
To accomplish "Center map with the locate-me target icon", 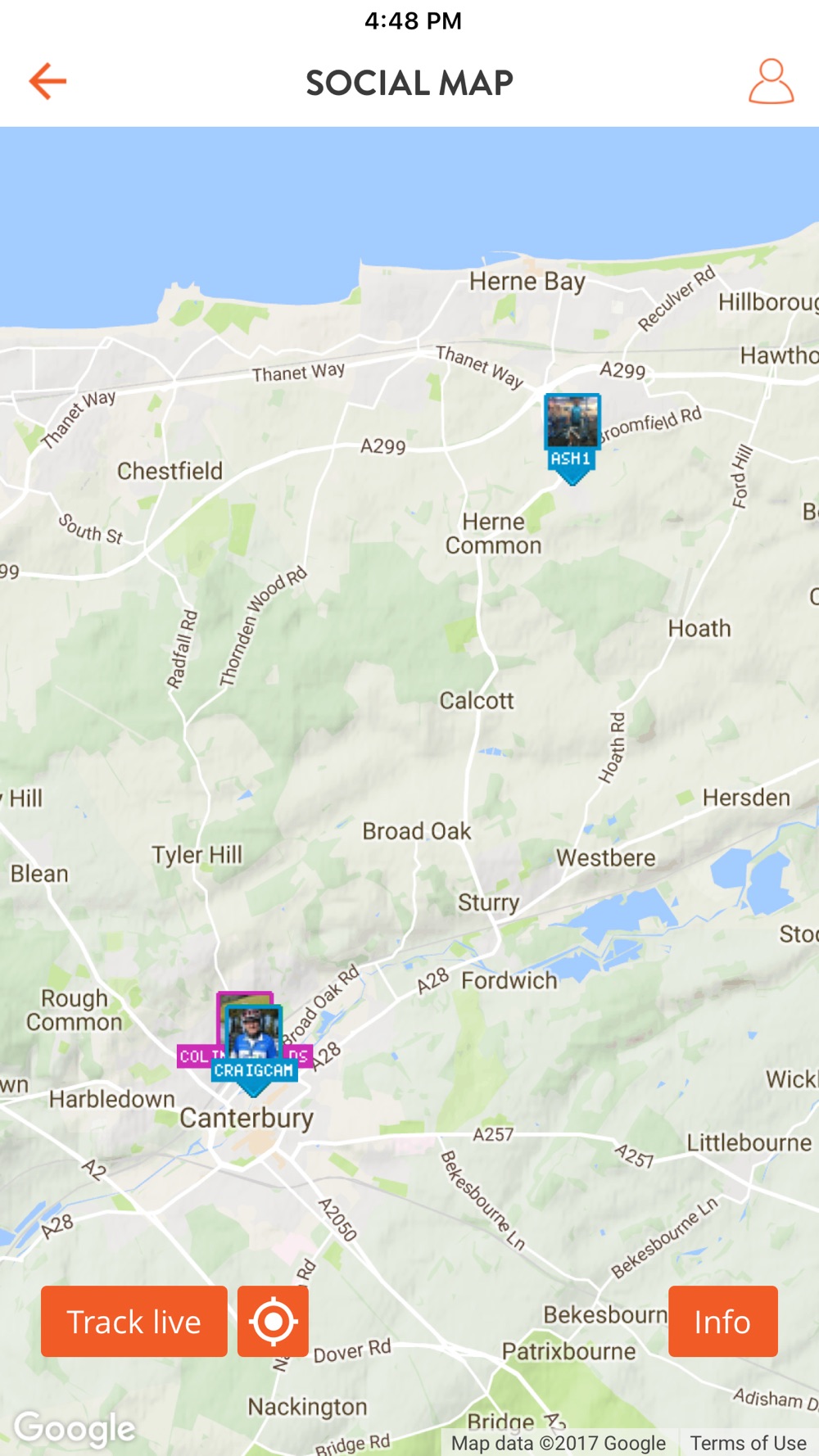I will click(273, 1321).
